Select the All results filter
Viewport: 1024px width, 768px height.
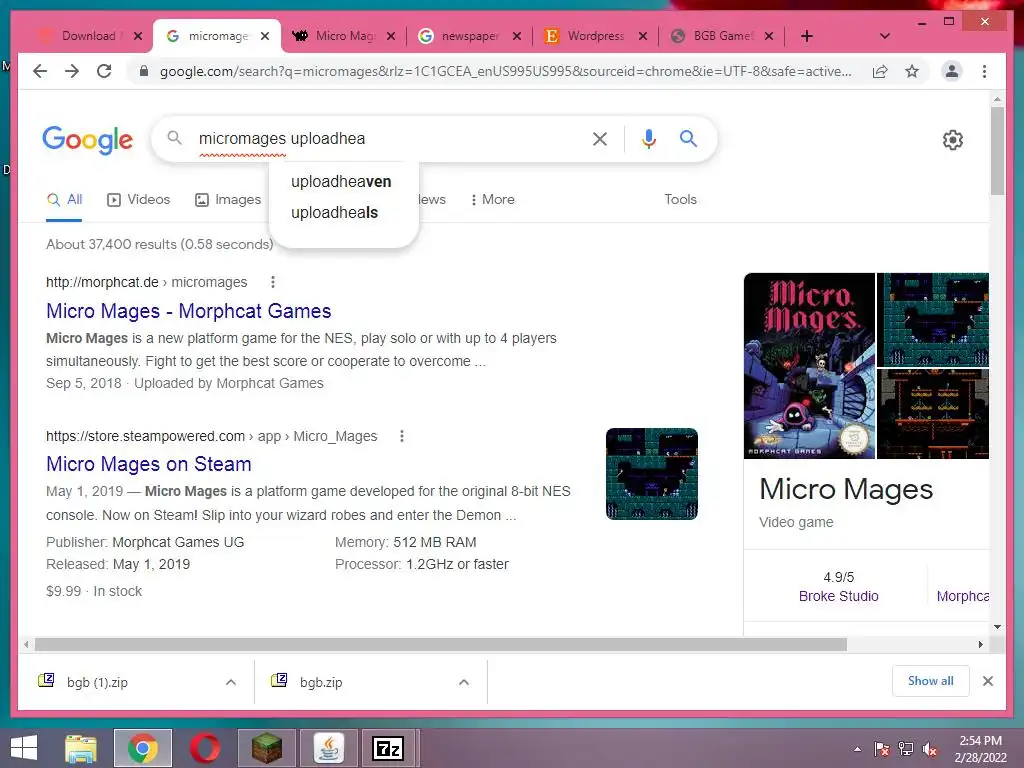64,200
